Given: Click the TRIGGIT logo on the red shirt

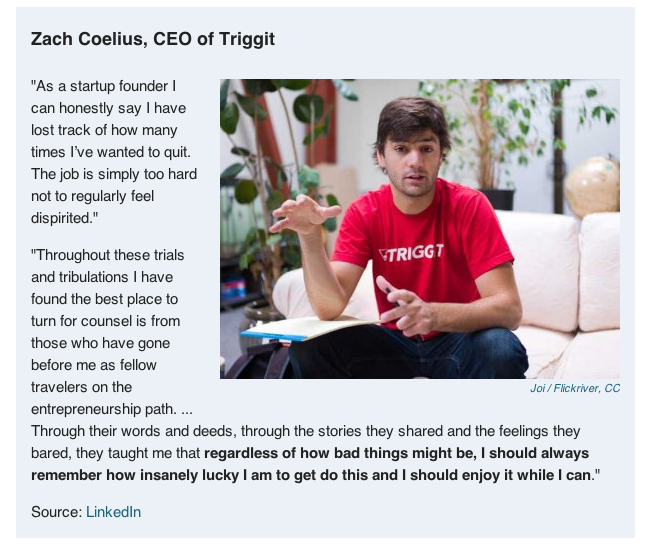Looking at the screenshot, I should [412, 253].
